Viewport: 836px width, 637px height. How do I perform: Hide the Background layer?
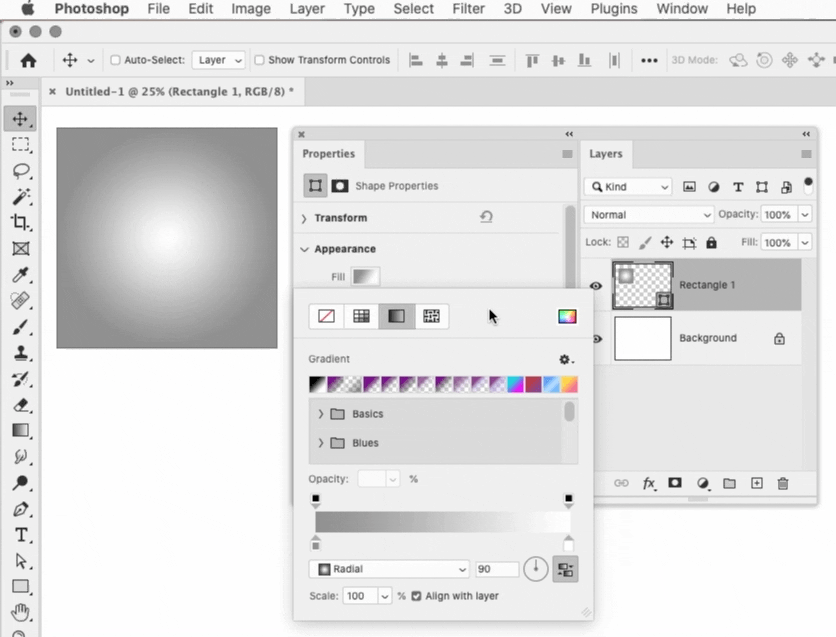[596, 338]
